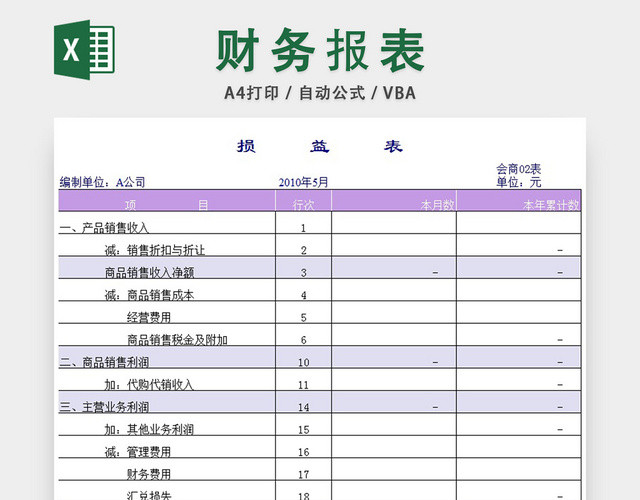
Task: Click the 会商02表 label
Action: click(518, 169)
